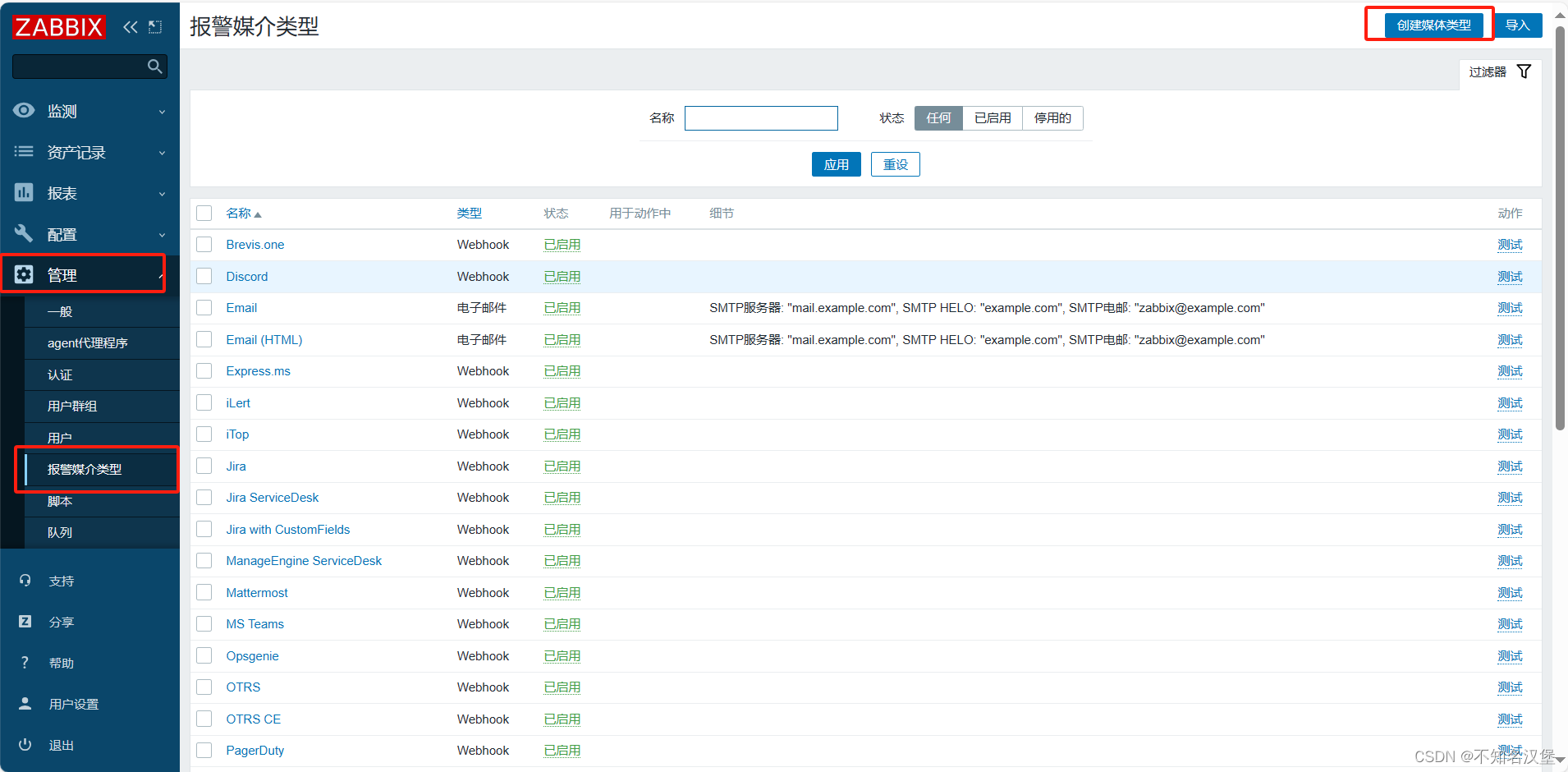1568x772 pixels.
Task: Click the 分享 Z icon
Action: coord(25,622)
